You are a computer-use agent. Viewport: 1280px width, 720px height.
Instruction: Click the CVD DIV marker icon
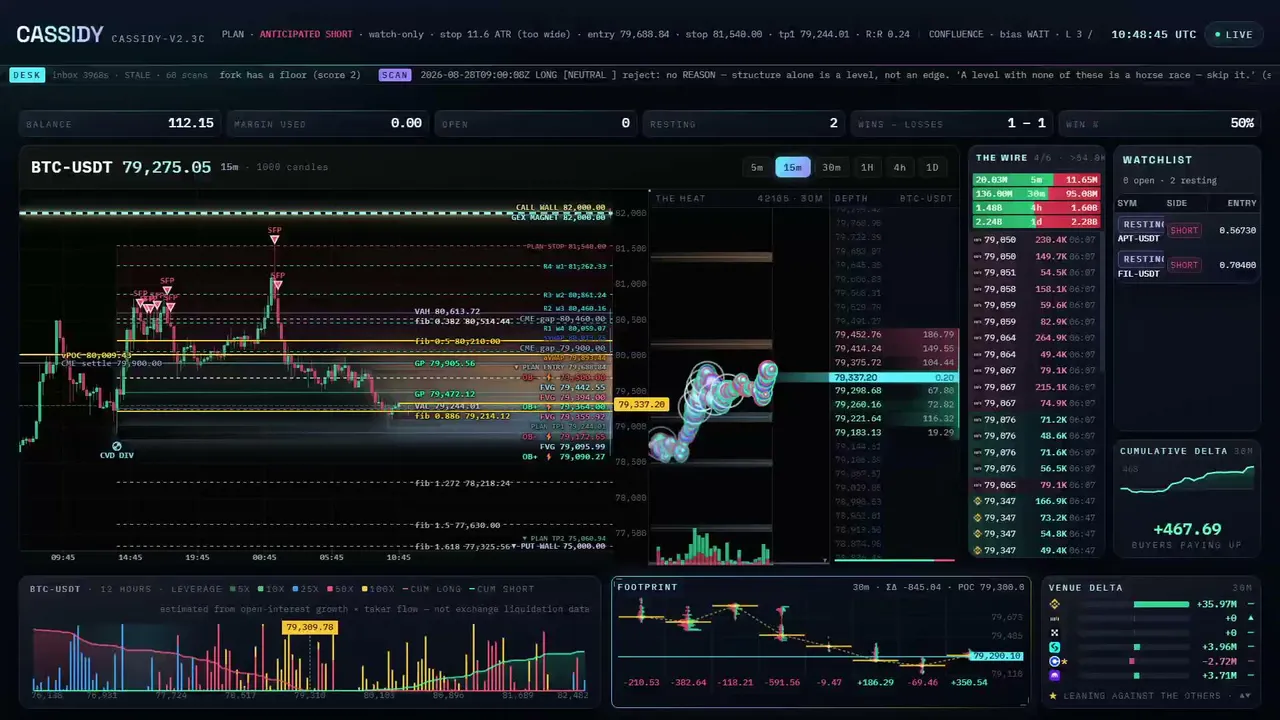[117, 446]
